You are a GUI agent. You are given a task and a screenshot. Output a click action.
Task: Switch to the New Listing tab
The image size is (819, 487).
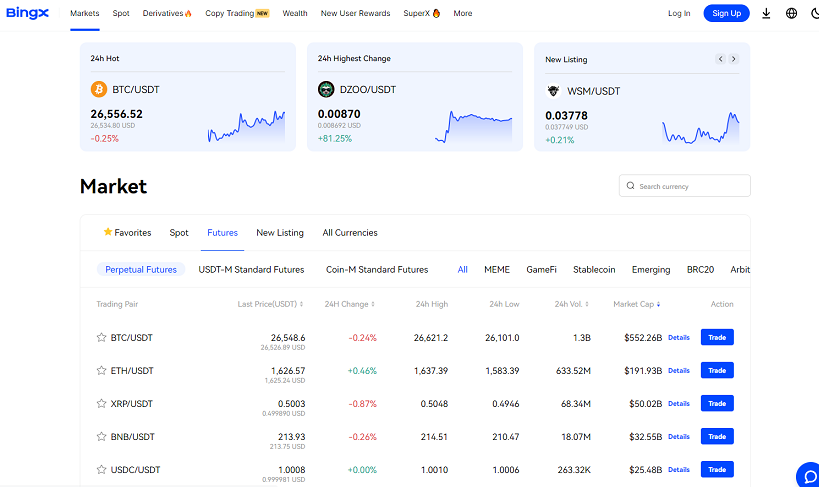coord(280,233)
